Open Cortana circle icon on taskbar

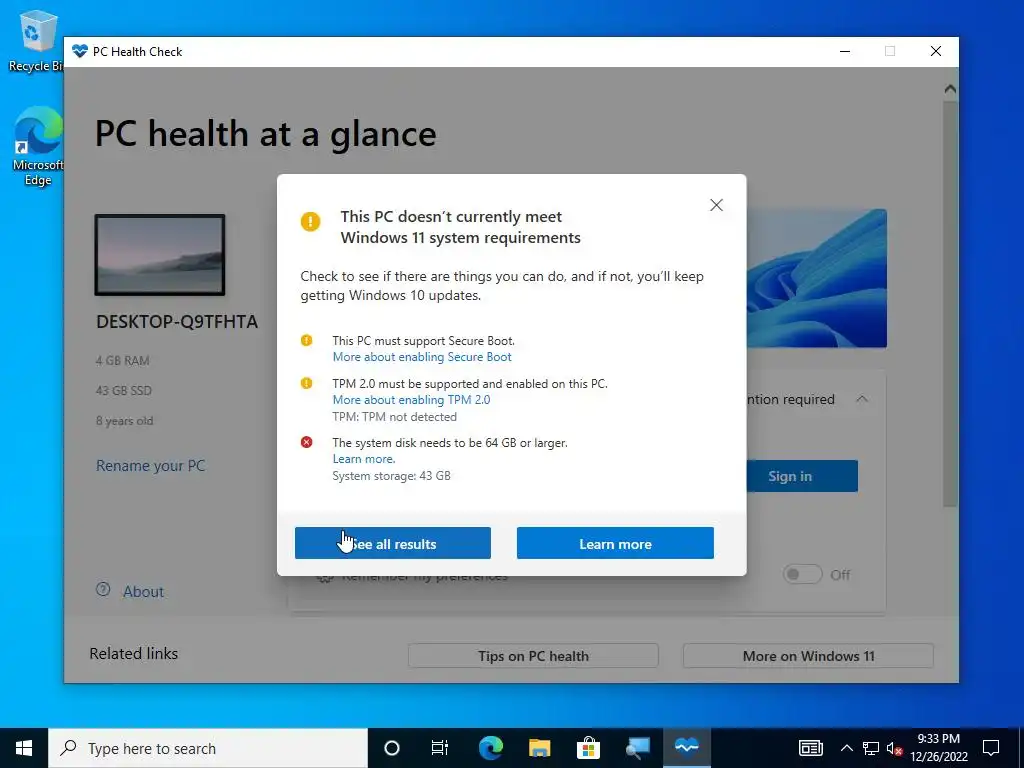click(x=392, y=748)
